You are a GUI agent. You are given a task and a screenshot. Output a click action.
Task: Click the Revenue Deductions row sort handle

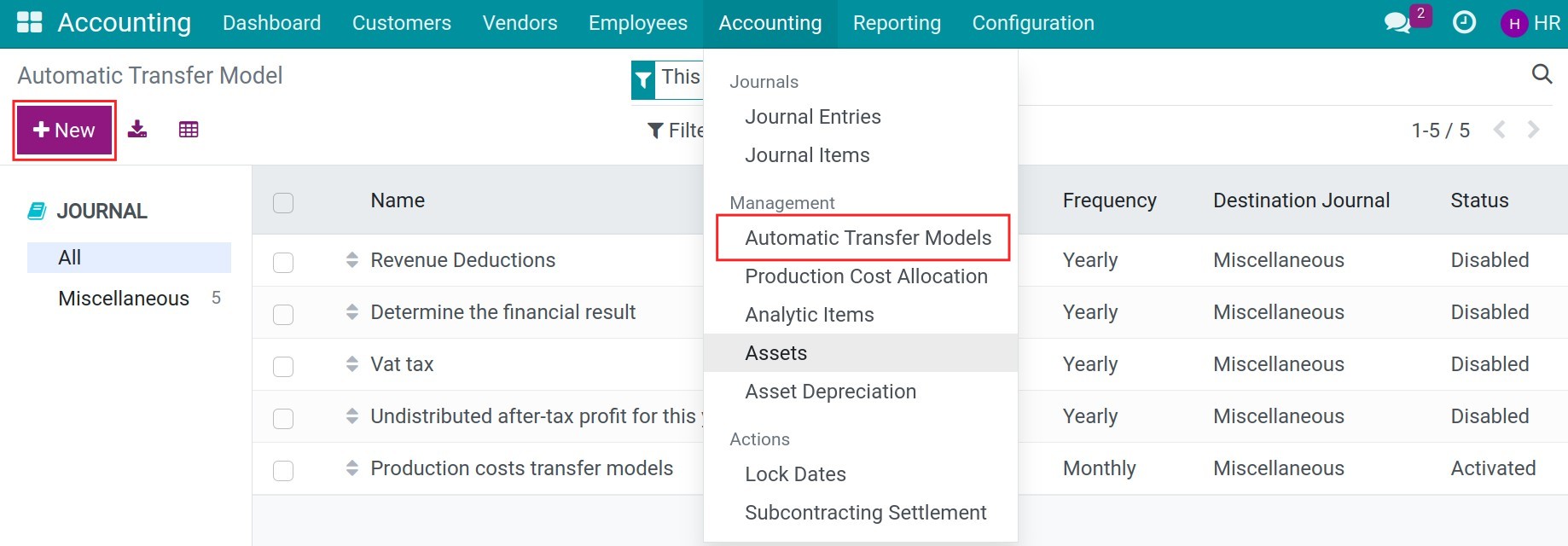point(352,260)
